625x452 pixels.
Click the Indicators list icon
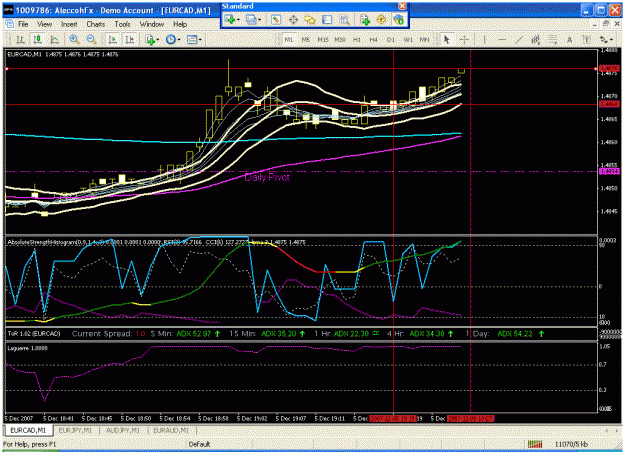click(150, 39)
